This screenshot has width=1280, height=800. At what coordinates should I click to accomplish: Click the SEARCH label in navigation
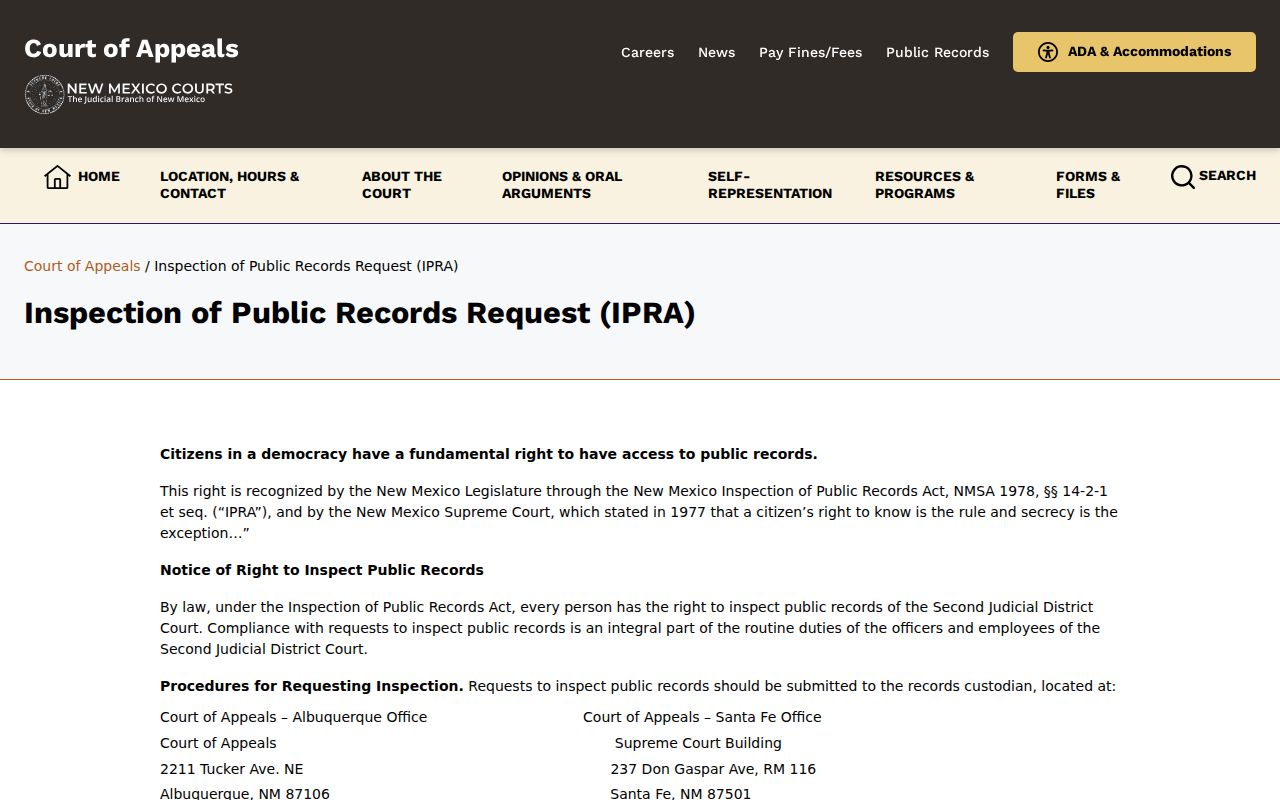tap(1227, 175)
